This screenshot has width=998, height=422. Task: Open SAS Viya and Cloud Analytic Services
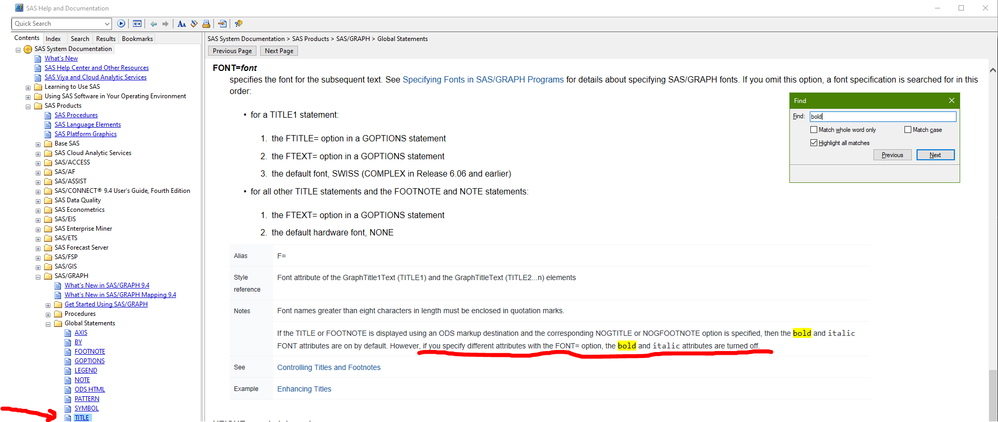click(95, 77)
